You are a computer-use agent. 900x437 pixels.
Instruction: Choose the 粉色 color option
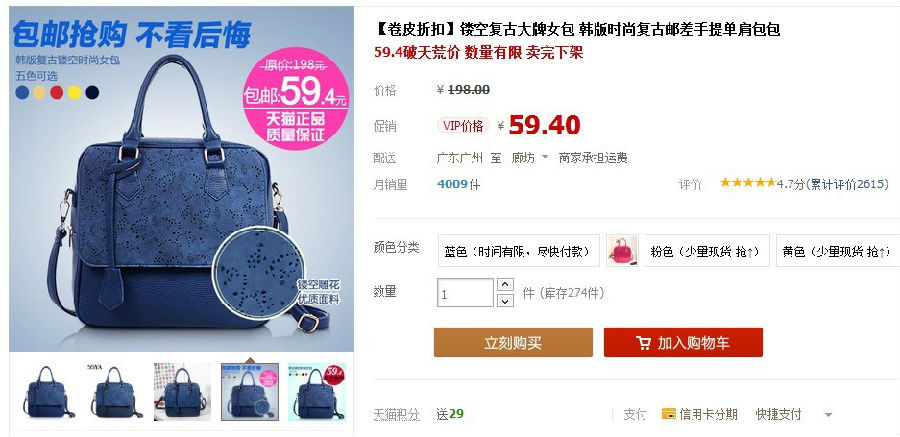[x=706, y=250]
